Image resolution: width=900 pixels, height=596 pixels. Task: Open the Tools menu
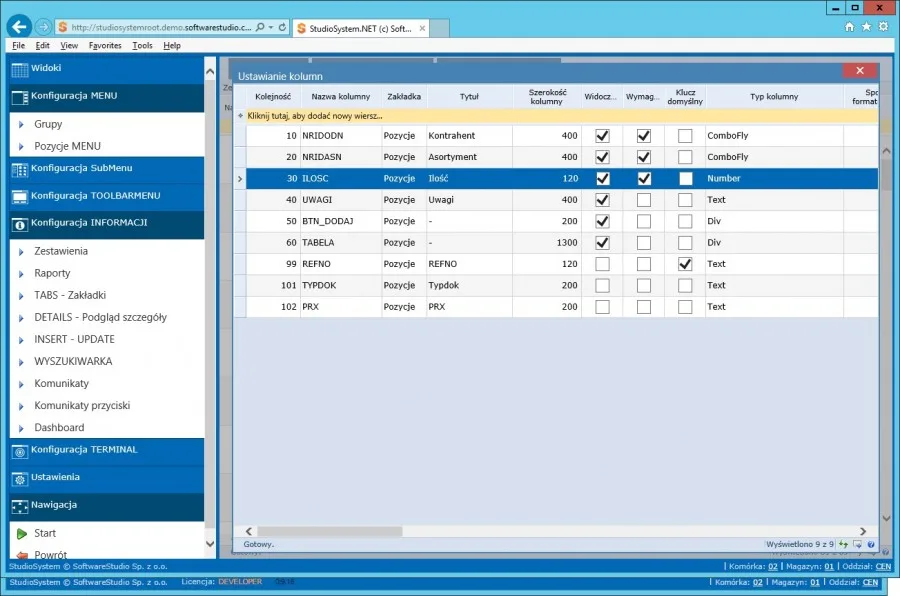[142, 45]
